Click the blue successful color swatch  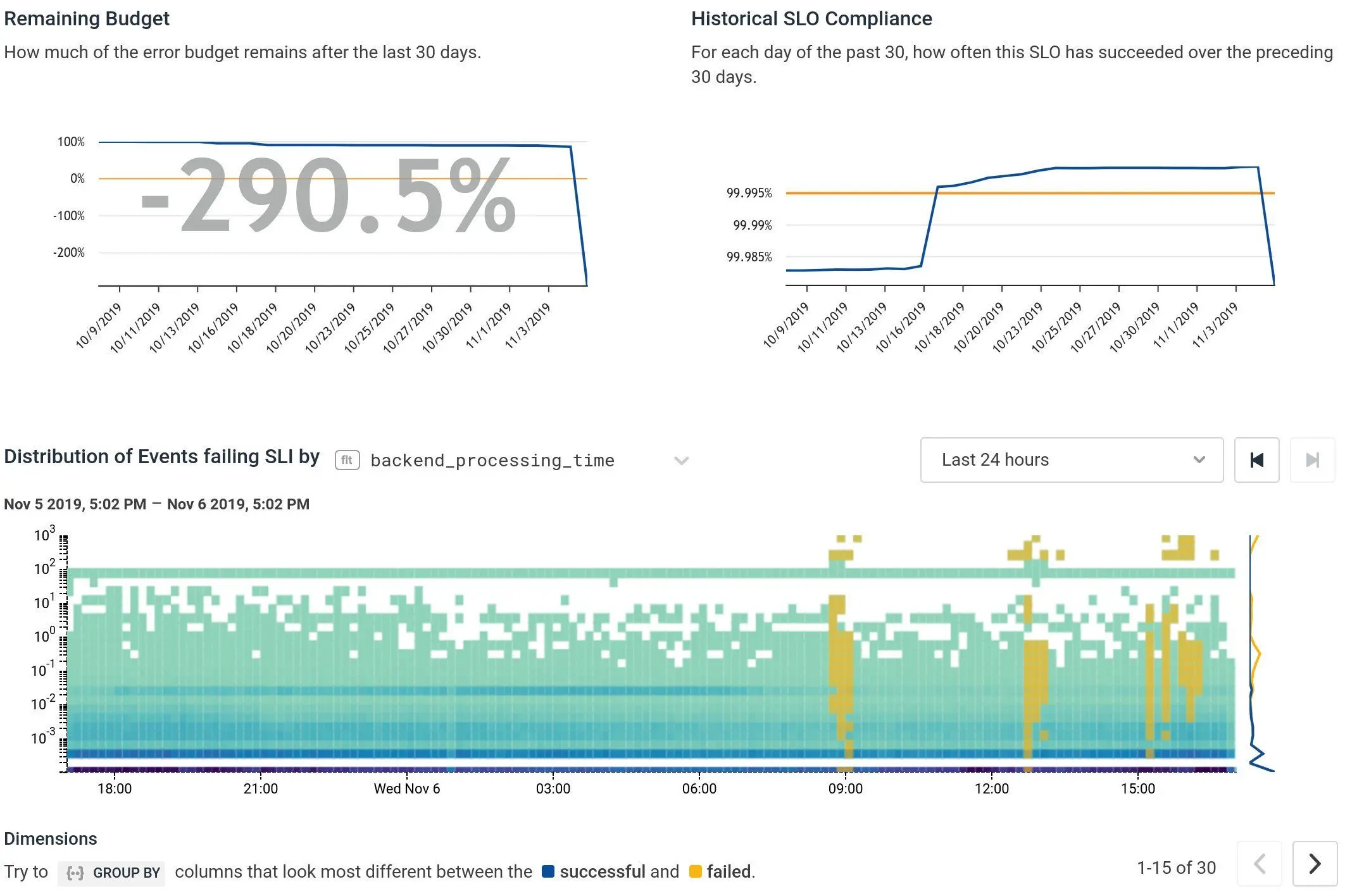(x=548, y=871)
